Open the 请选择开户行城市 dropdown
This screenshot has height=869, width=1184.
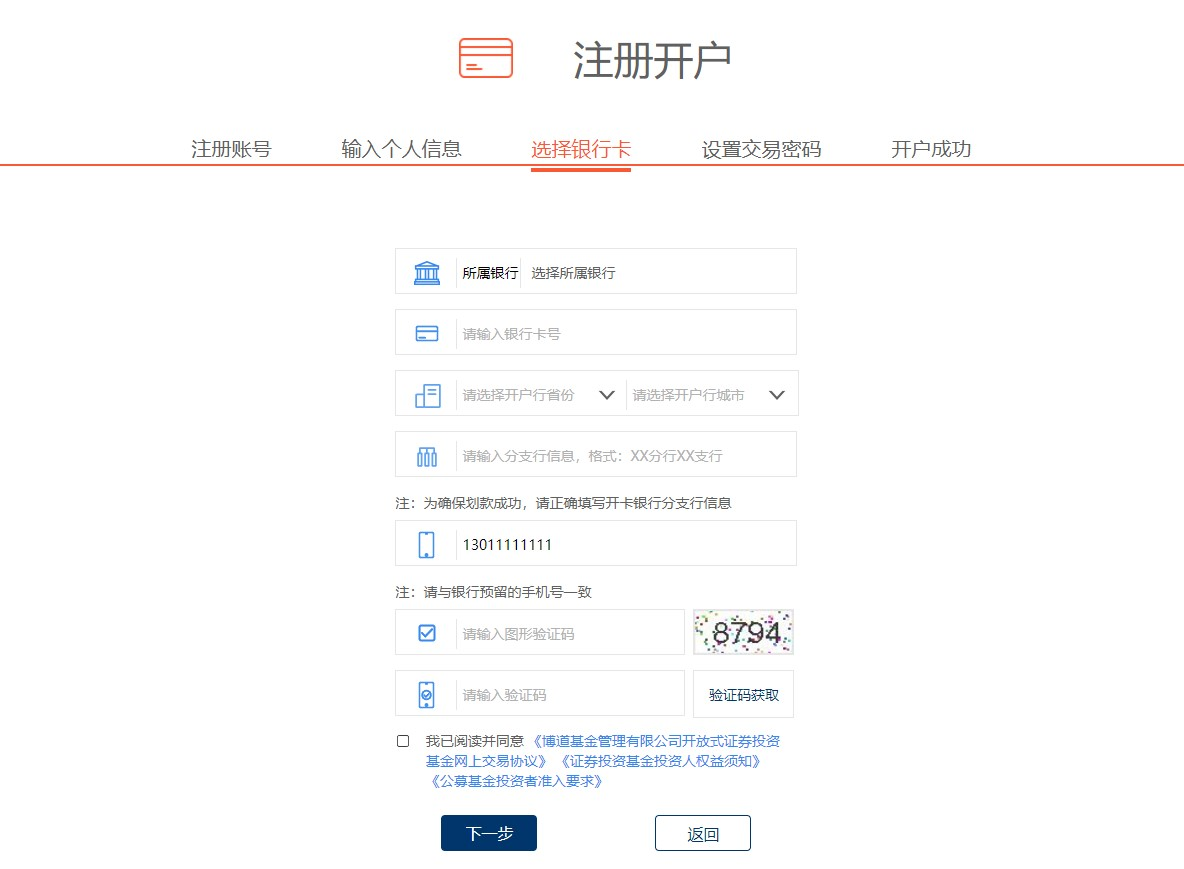coord(710,395)
